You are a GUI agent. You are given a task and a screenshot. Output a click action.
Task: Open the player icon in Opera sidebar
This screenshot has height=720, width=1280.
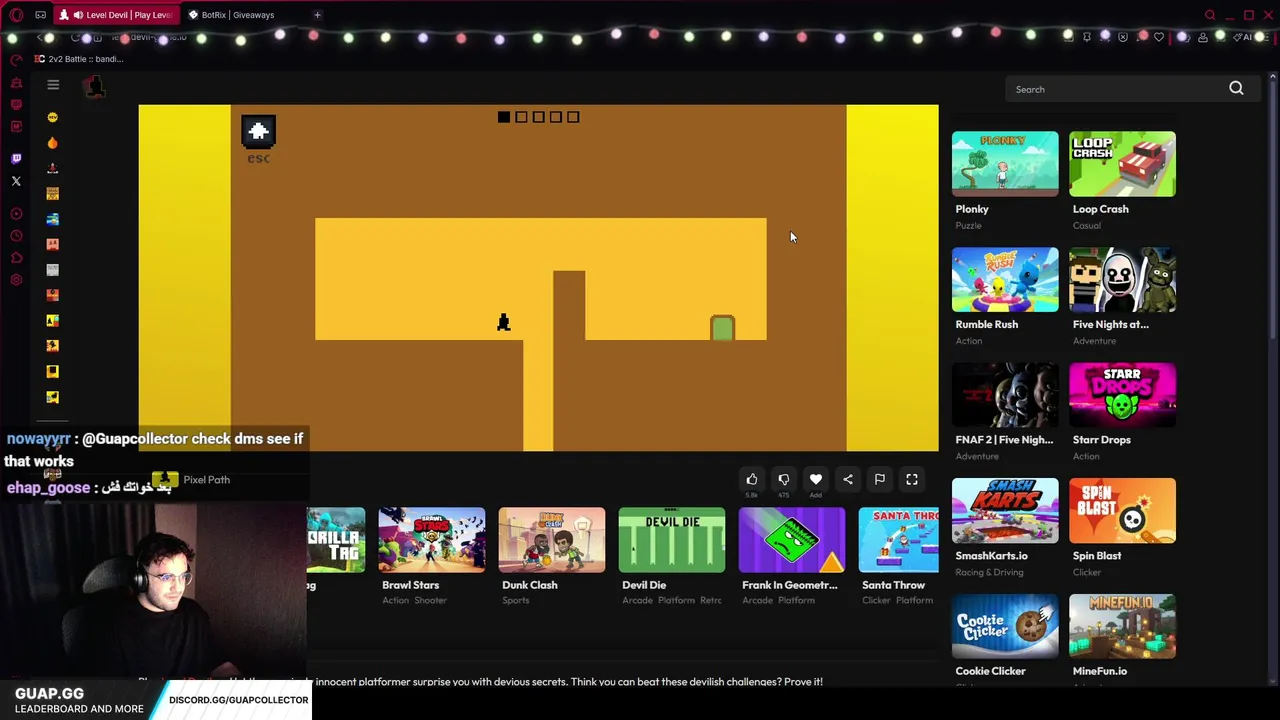click(x=16, y=214)
